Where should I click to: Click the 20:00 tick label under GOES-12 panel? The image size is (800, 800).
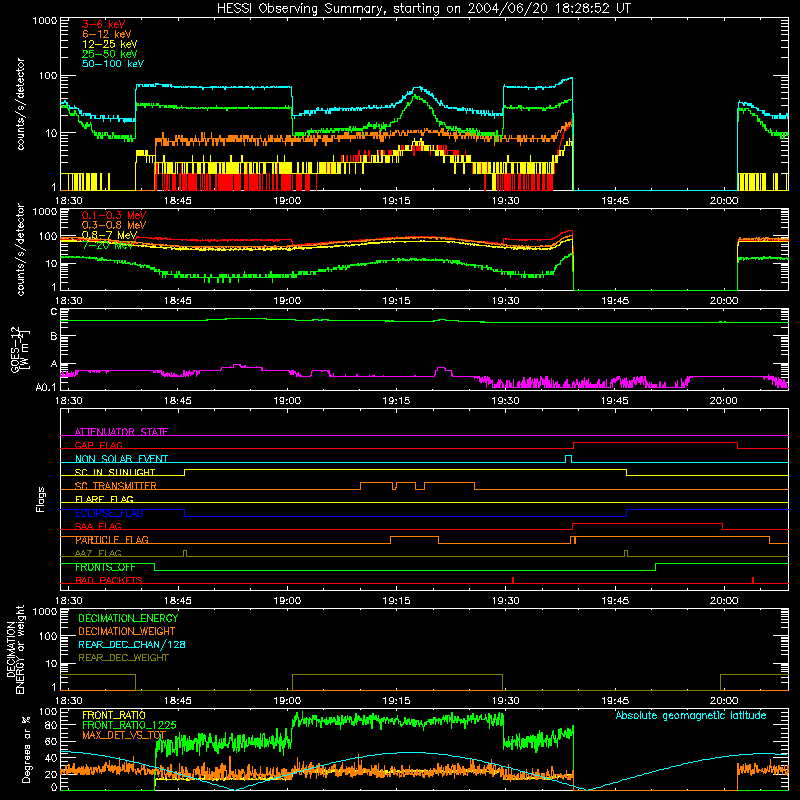(723, 401)
